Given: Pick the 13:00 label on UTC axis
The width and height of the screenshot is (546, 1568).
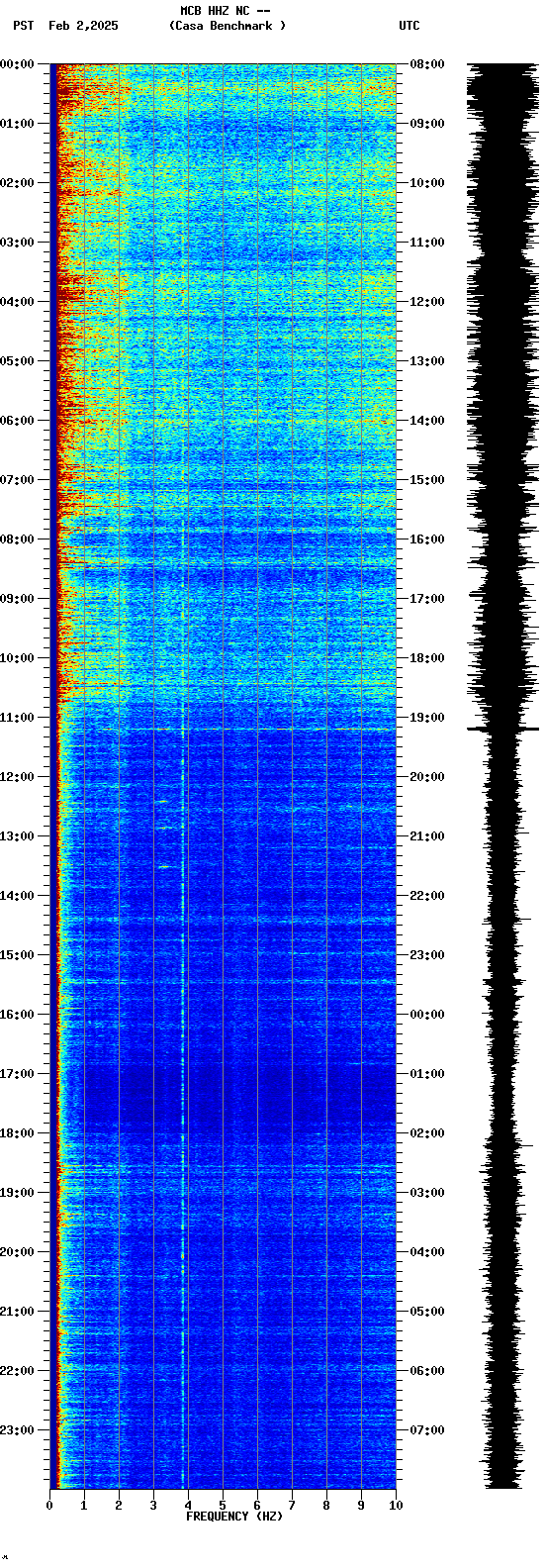Looking at the screenshot, I should [x=426, y=361].
